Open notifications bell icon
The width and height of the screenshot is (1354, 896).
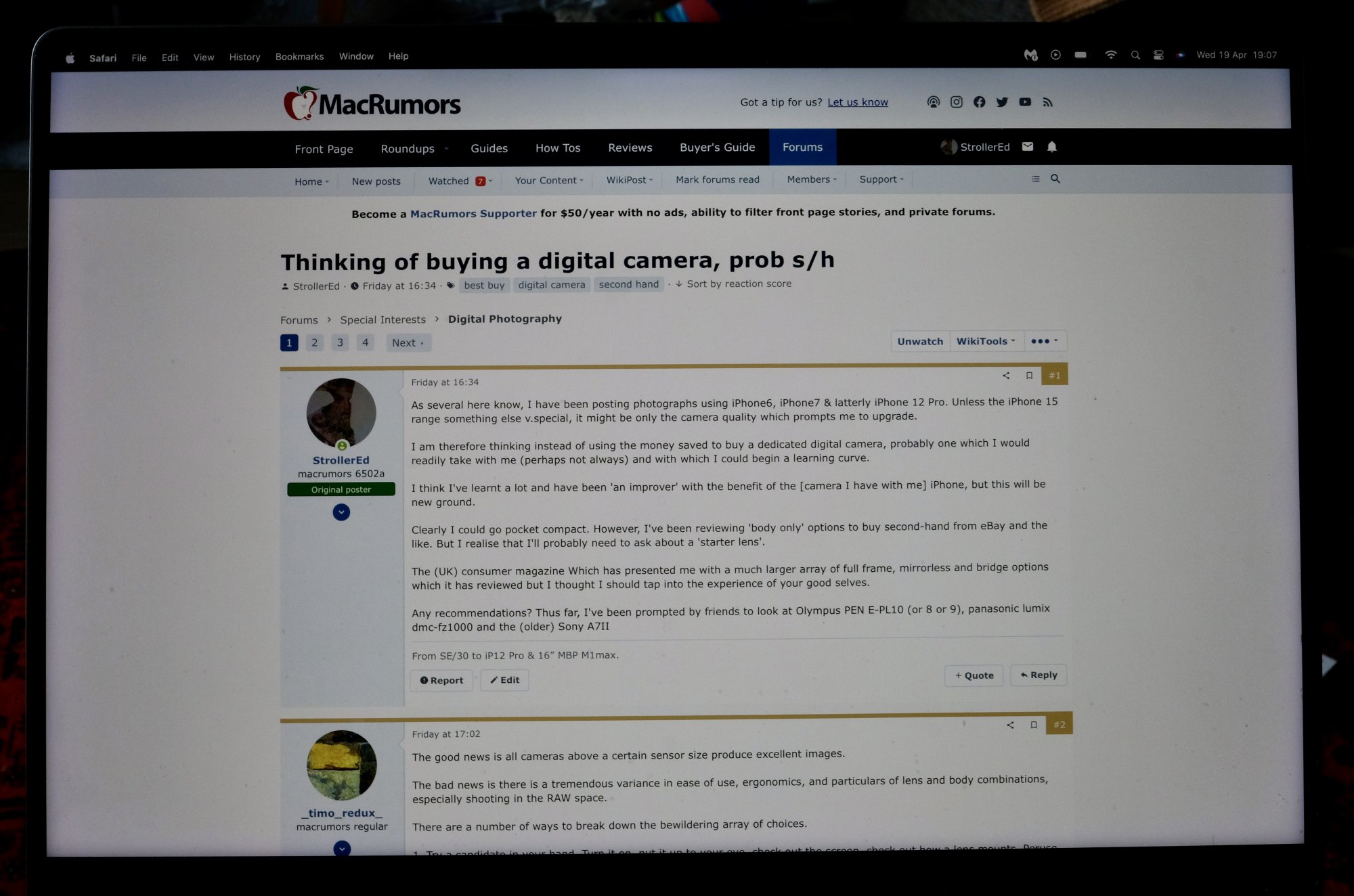pyautogui.click(x=1051, y=147)
